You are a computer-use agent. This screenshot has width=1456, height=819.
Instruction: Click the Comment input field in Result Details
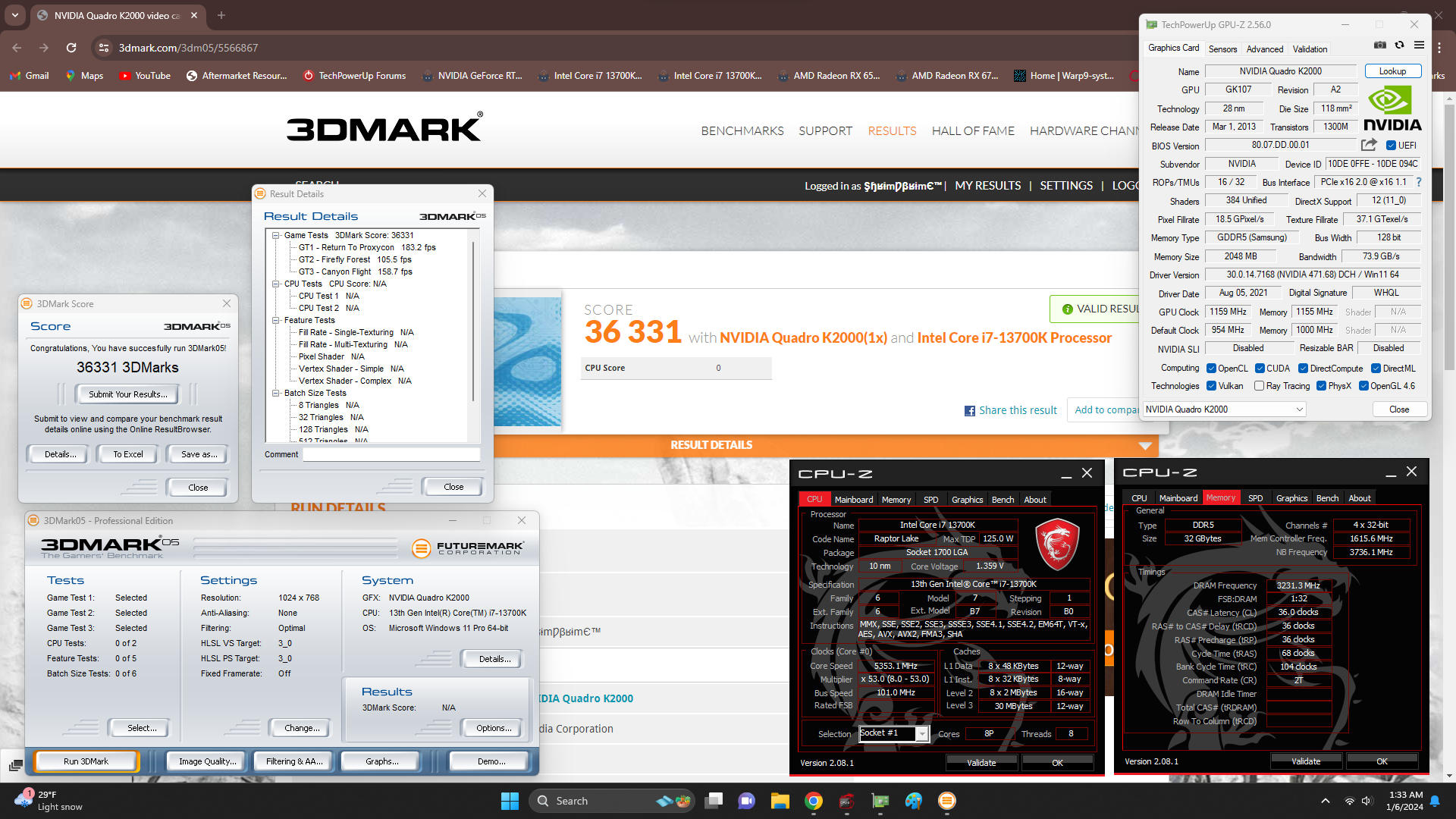(x=391, y=454)
